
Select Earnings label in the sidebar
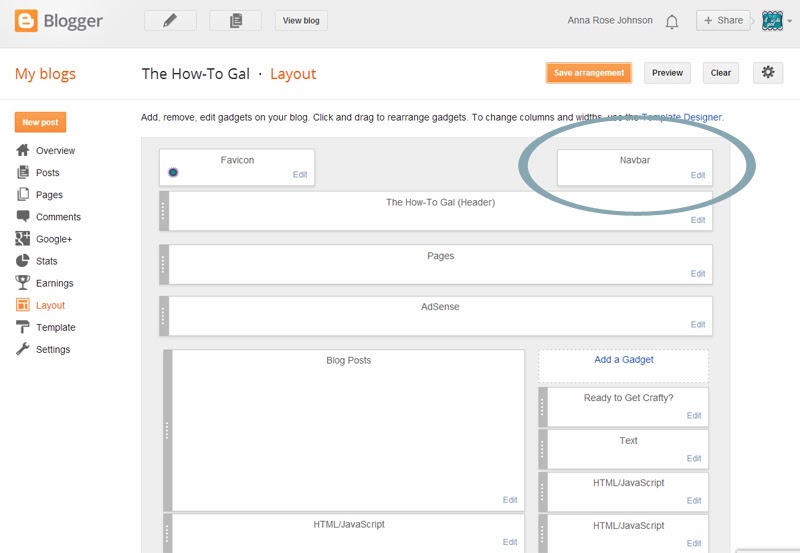pyautogui.click(x=55, y=283)
